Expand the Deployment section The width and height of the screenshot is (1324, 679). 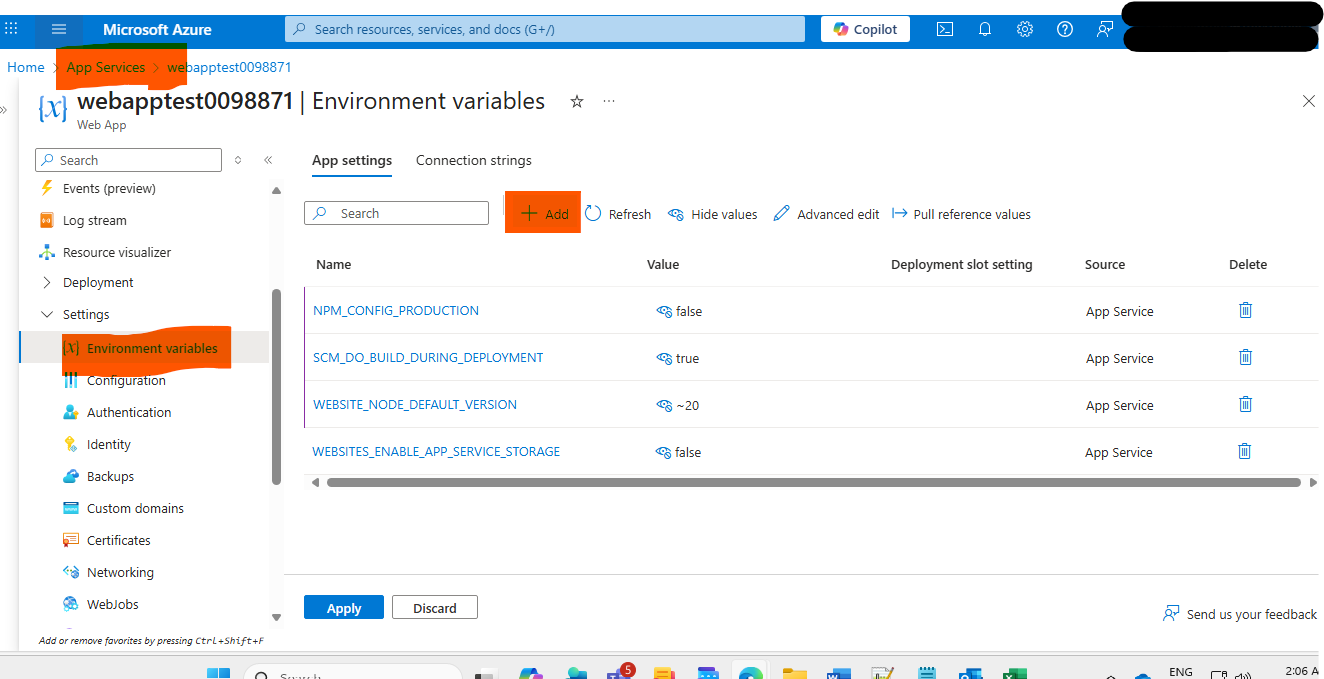click(98, 282)
